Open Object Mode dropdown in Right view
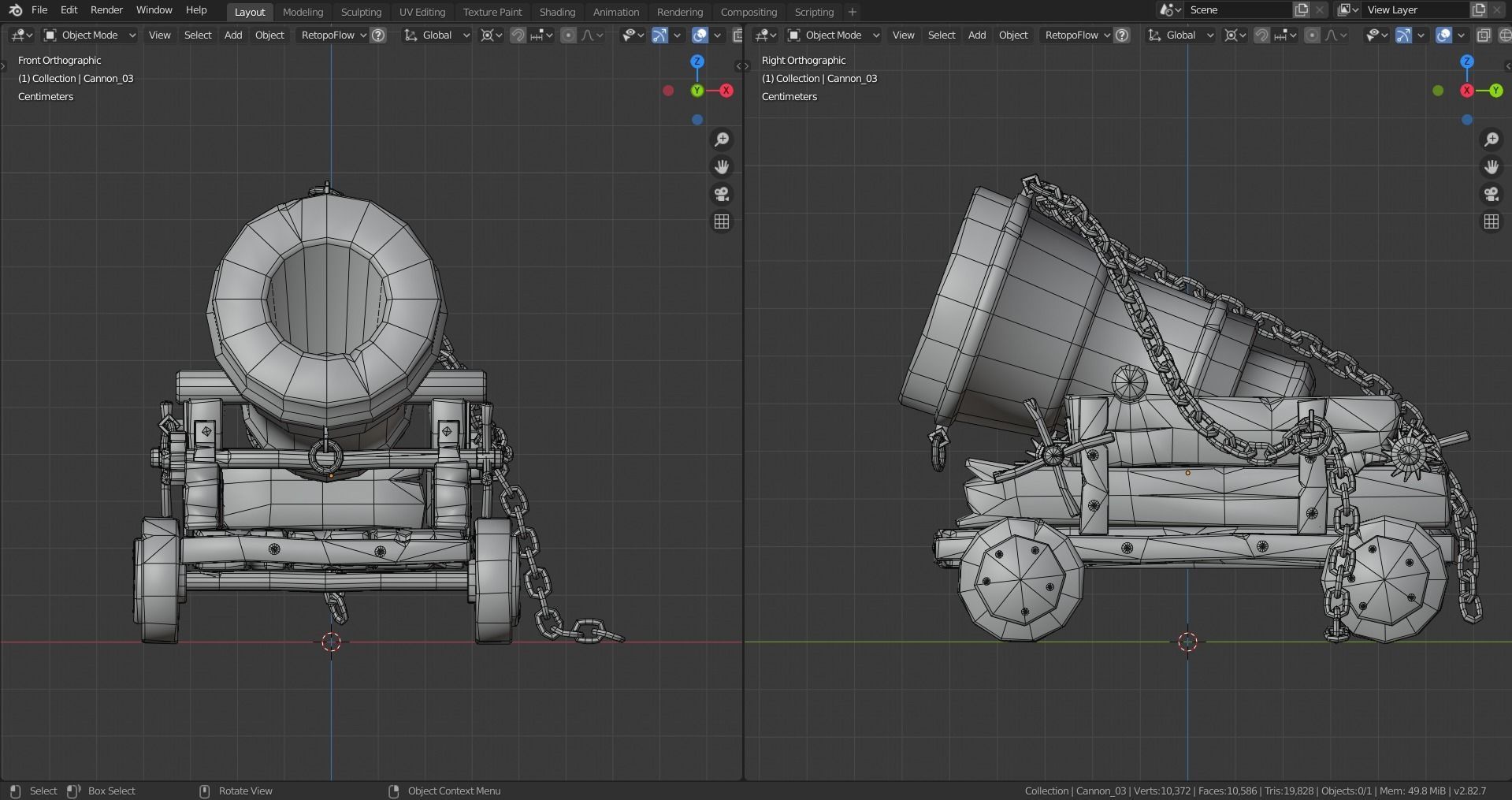 click(x=834, y=35)
